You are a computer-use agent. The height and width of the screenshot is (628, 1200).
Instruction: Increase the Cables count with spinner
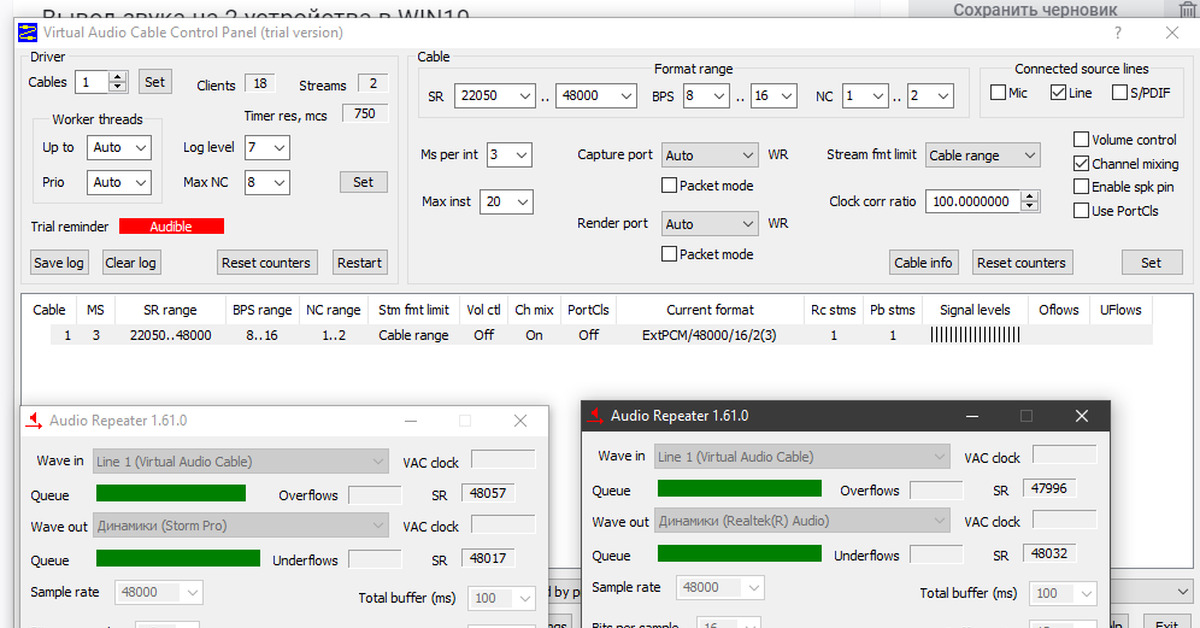point(120,77)
